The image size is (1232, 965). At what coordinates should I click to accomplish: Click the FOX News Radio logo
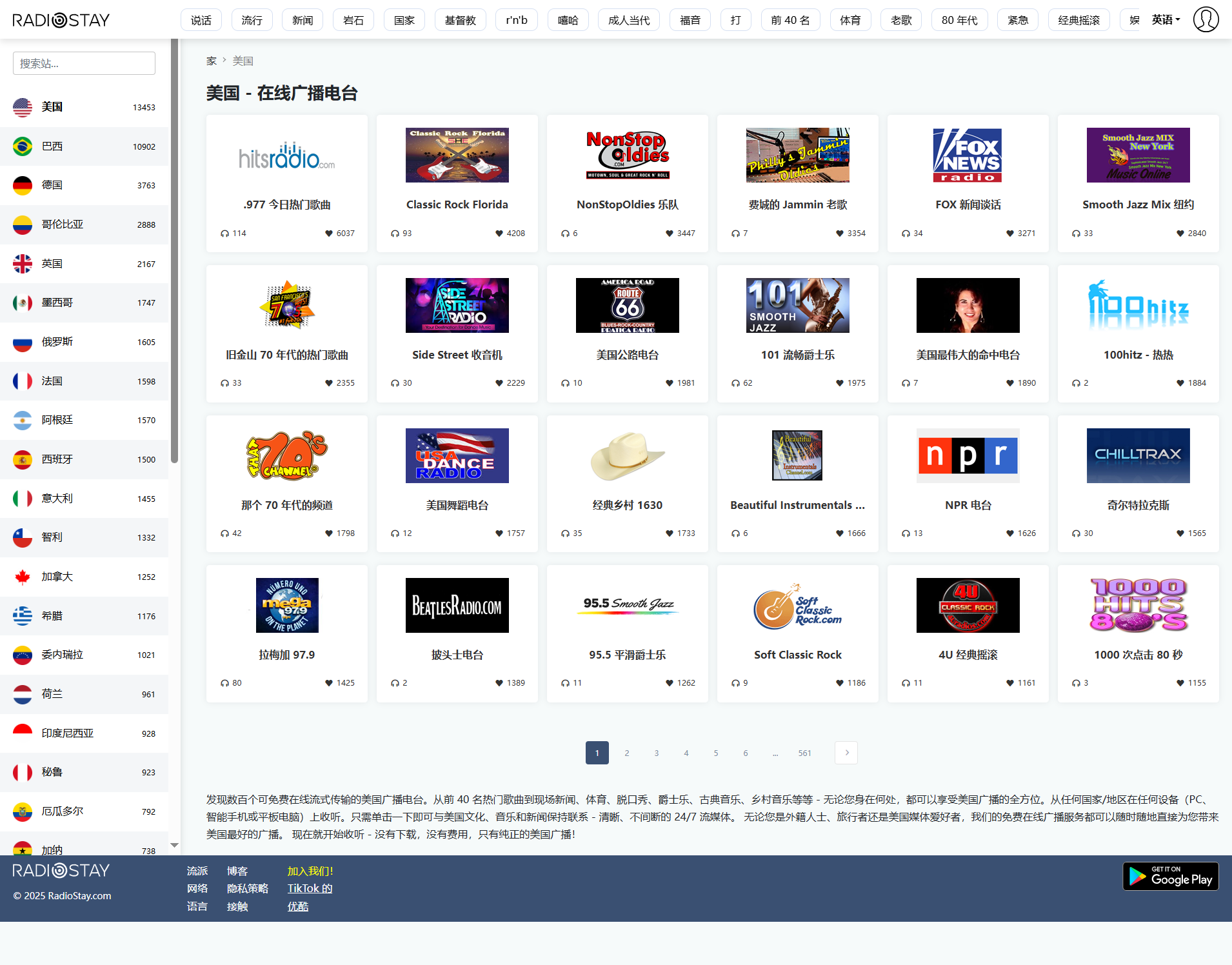click(x=968, y=155)
